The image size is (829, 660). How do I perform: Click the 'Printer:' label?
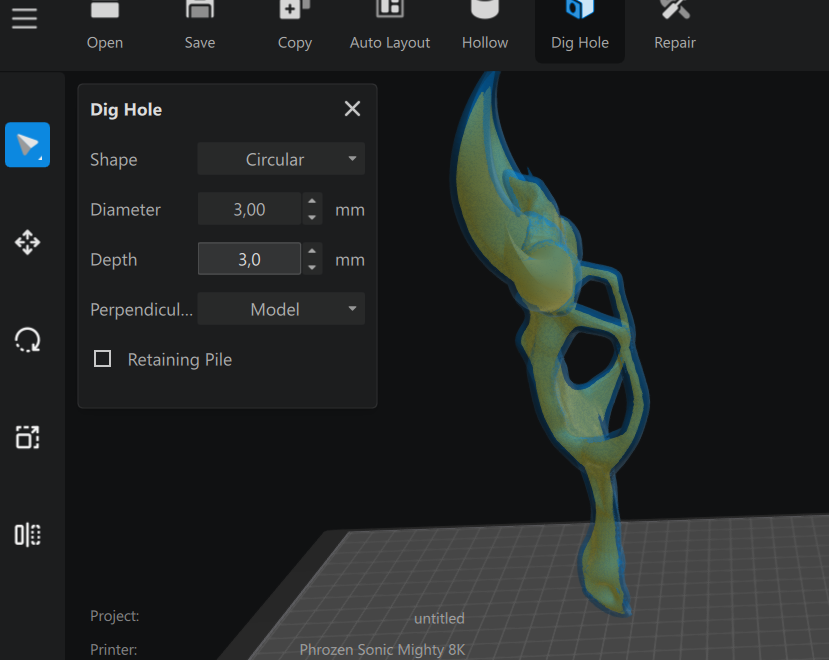click(113, 649)
